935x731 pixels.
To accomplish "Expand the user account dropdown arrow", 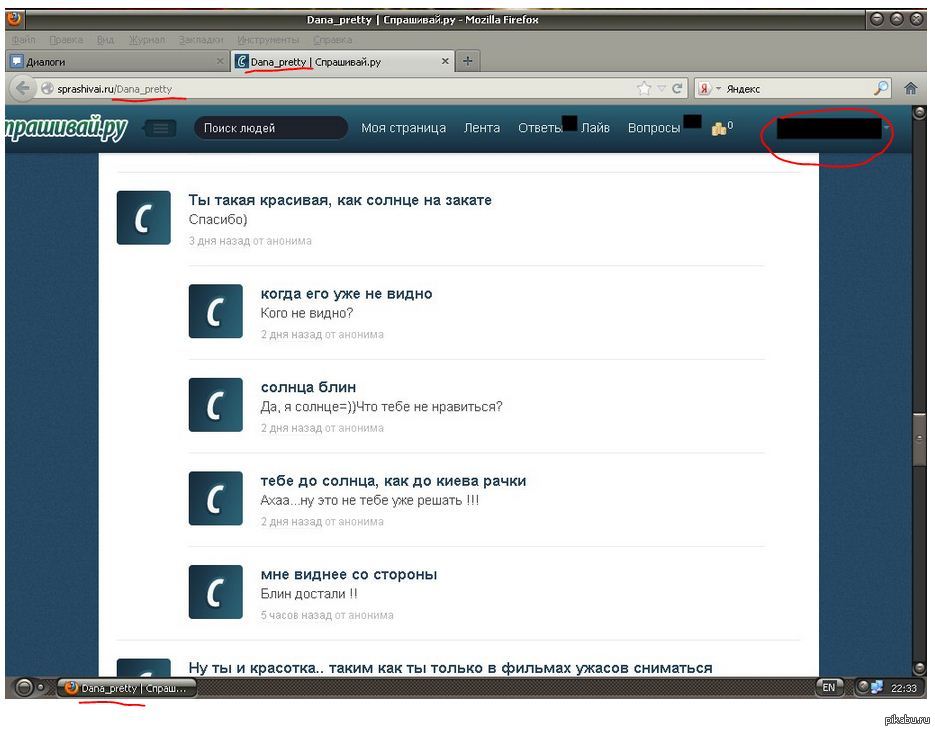I will [887, 128].
